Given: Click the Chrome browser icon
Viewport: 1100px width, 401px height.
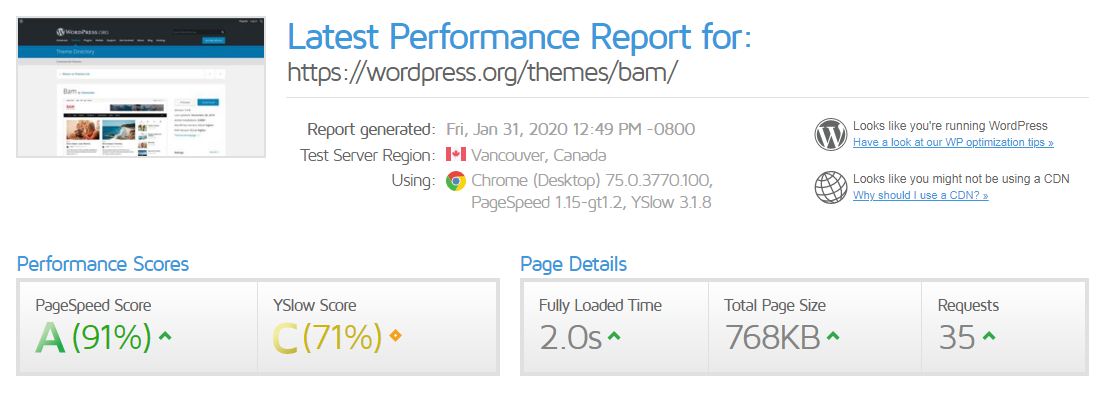Looking at the screenshot, I should 455,181.
